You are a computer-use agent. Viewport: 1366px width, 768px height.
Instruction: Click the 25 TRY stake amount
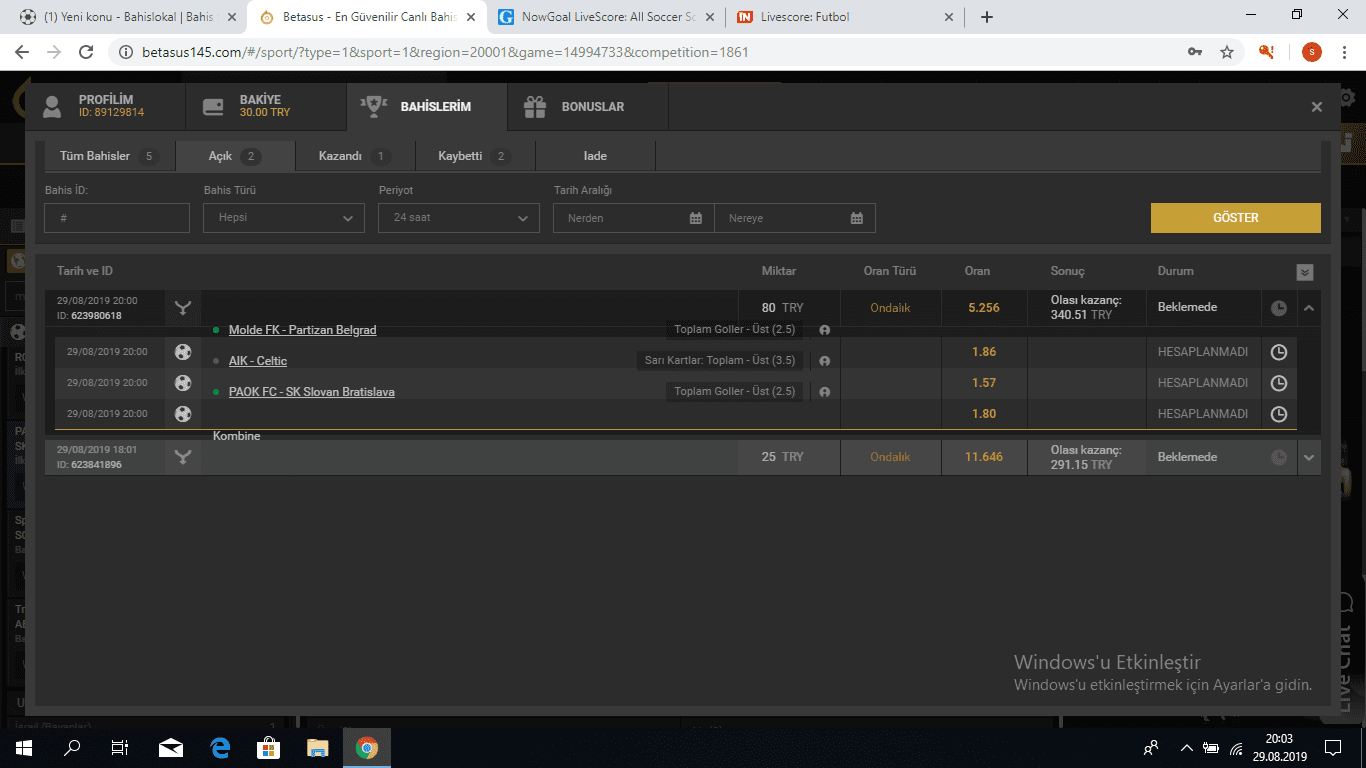[x=782, y=457]
